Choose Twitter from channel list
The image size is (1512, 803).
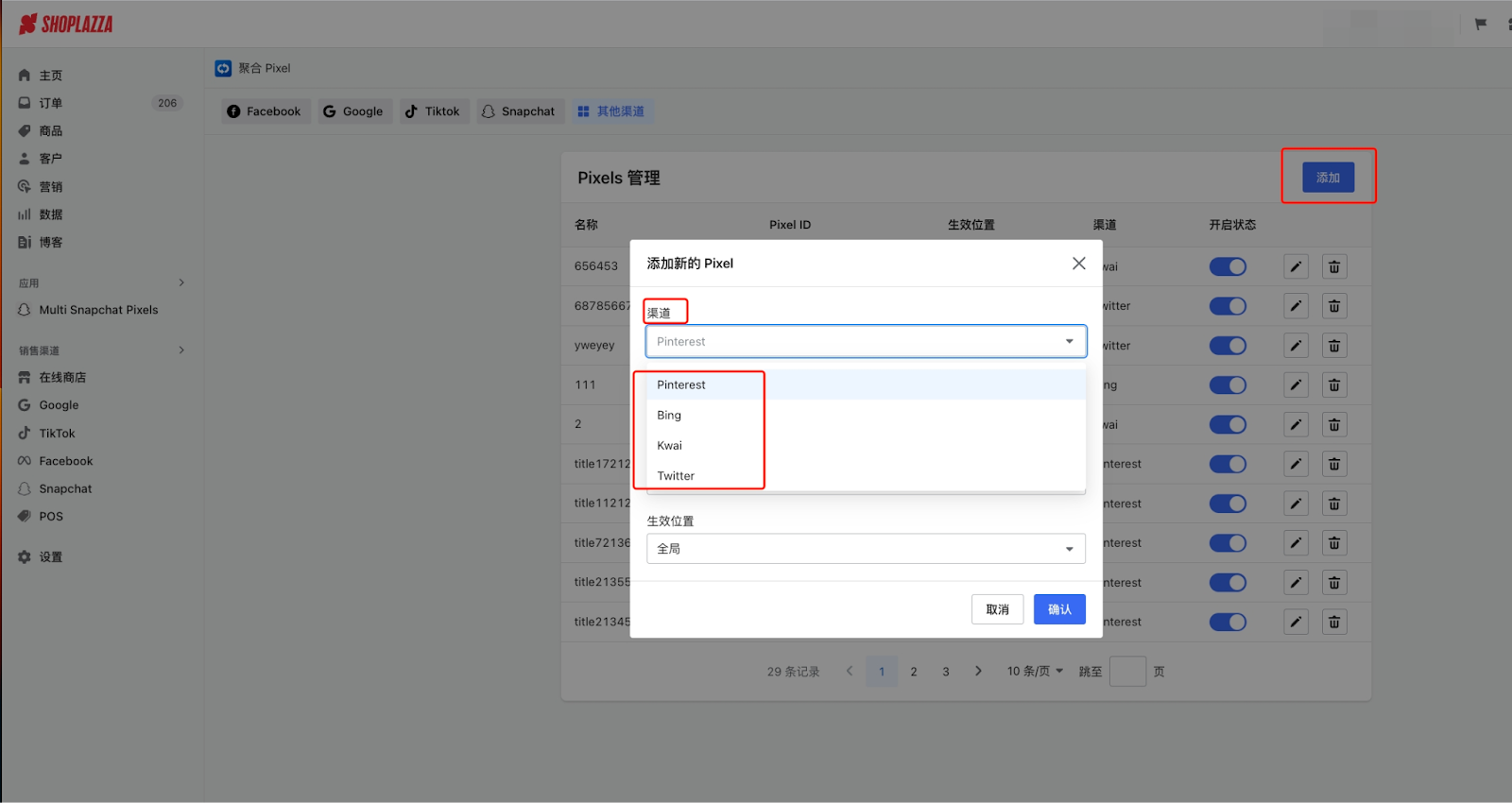point(866,475)
